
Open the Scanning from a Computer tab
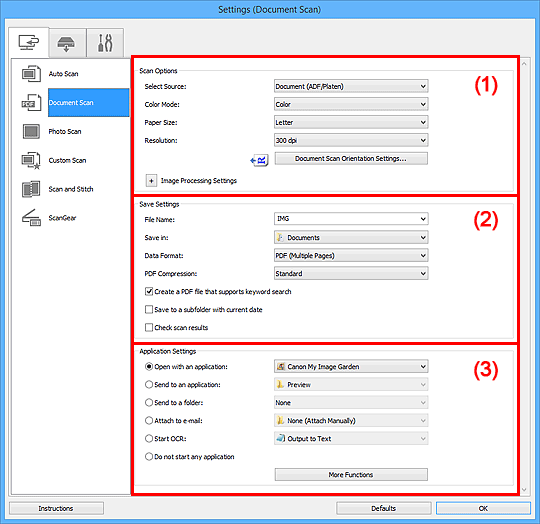(x=29, y=43)
